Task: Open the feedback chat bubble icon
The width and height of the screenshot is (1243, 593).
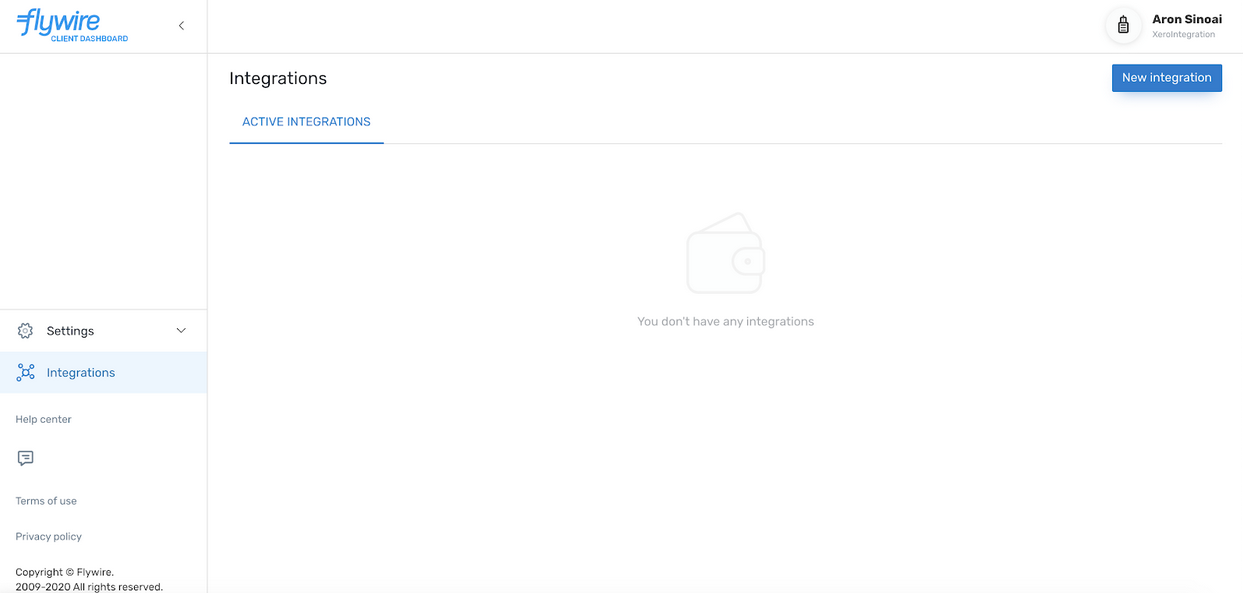Action: 26,458
